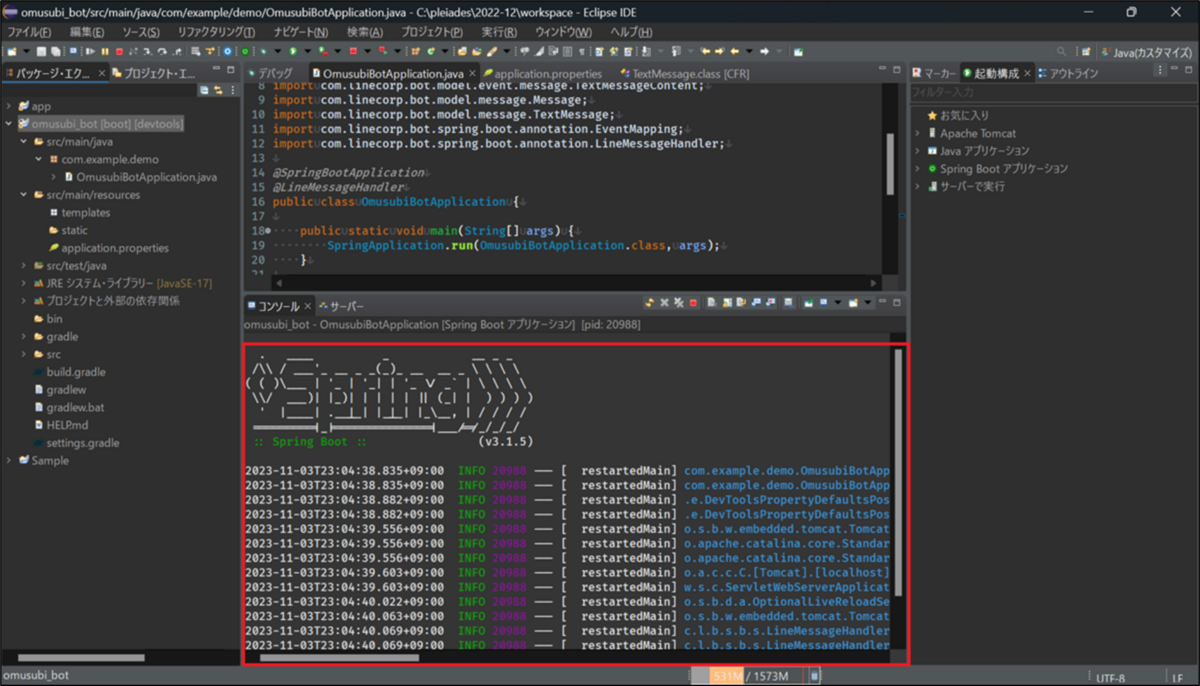Click the Debug bug icon in toolbar

tap(265, 50)
